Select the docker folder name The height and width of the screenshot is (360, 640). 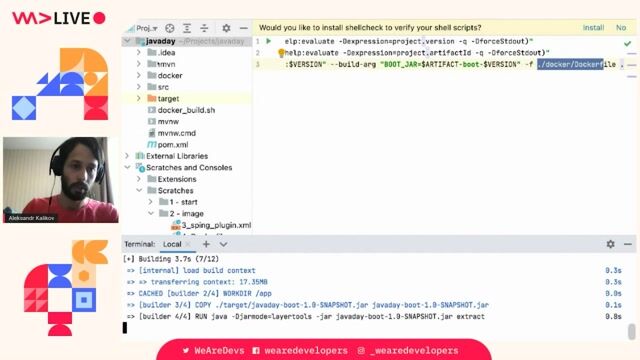(170, 76)
